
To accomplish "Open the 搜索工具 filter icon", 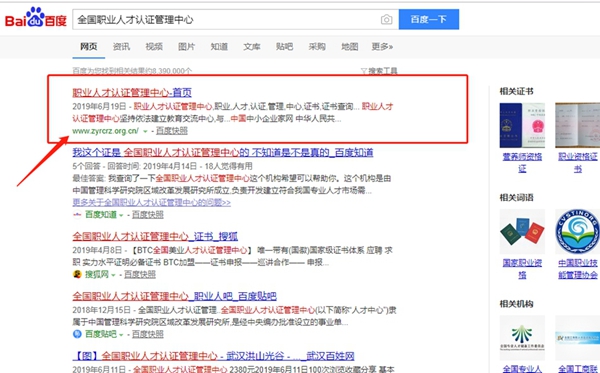I will 364,71.
